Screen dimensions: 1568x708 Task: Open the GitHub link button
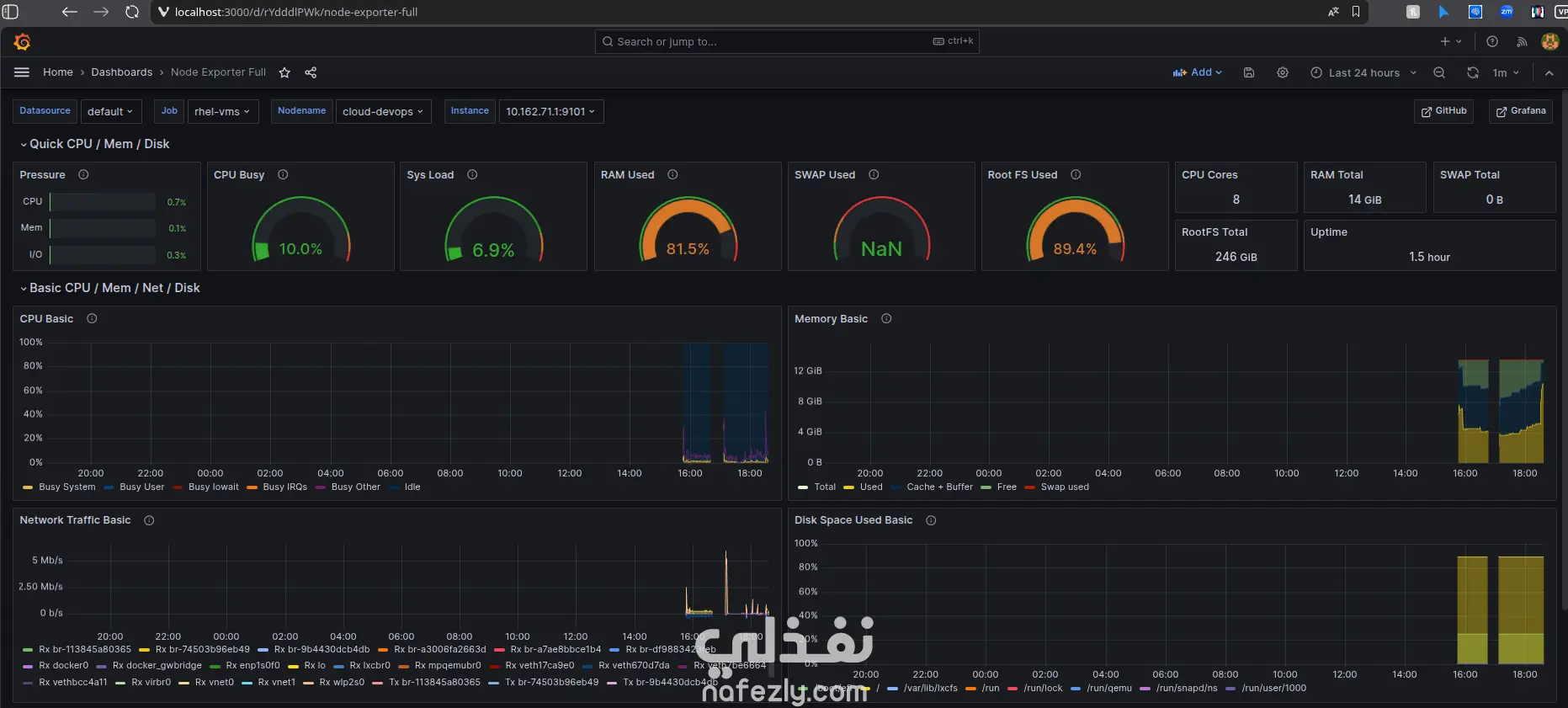click(1443, 111)
